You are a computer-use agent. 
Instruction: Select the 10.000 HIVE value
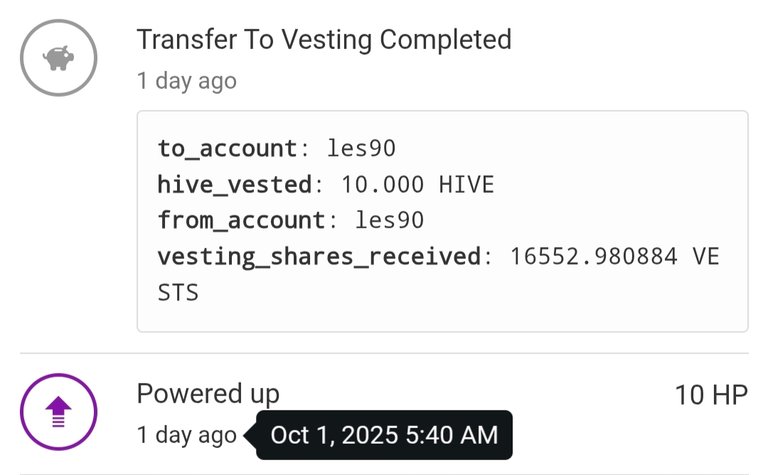[418, 185]
